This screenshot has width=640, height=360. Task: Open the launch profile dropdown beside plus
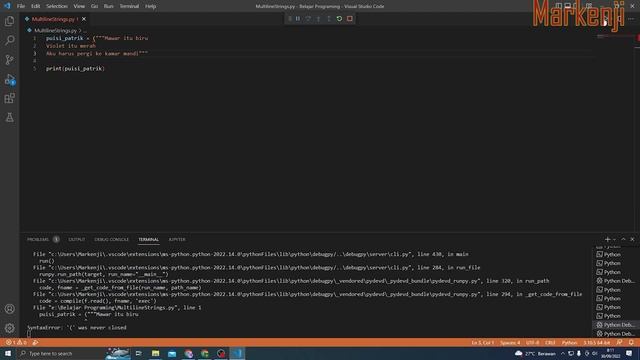(x=614, y=240)
